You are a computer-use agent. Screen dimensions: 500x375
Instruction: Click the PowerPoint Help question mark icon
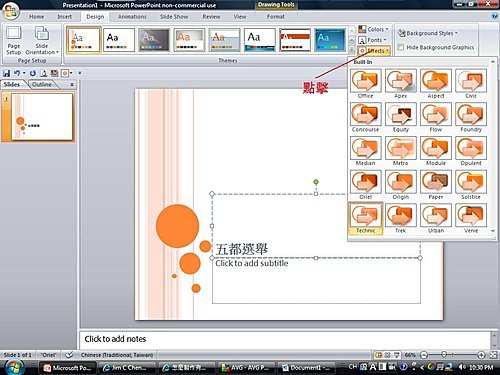(495, 16)
